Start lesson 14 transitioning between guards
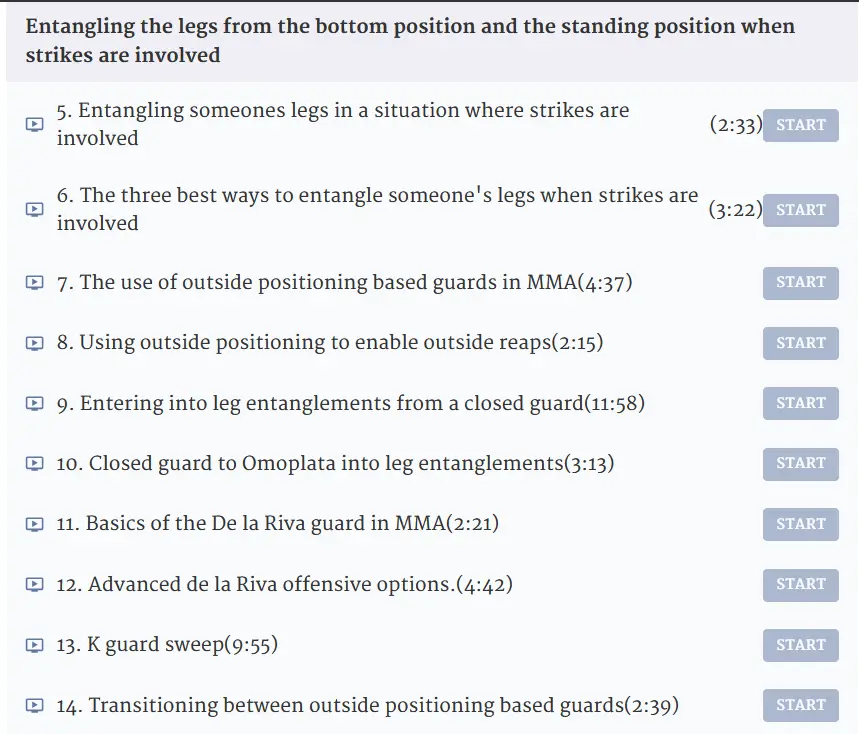 [800, 706]
